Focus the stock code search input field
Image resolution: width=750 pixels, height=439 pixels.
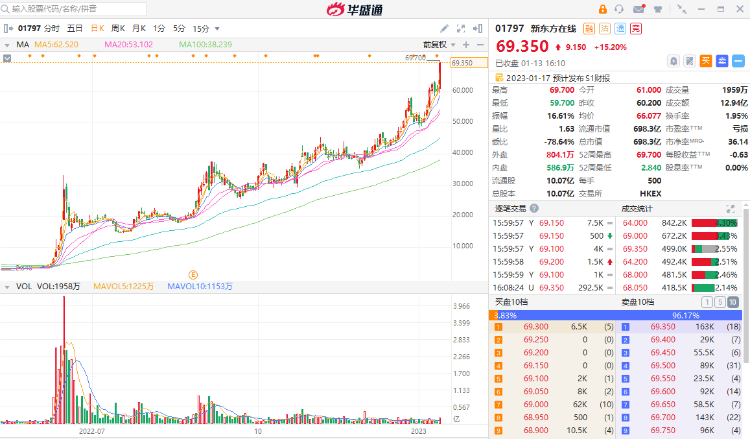tap(74, 9)
